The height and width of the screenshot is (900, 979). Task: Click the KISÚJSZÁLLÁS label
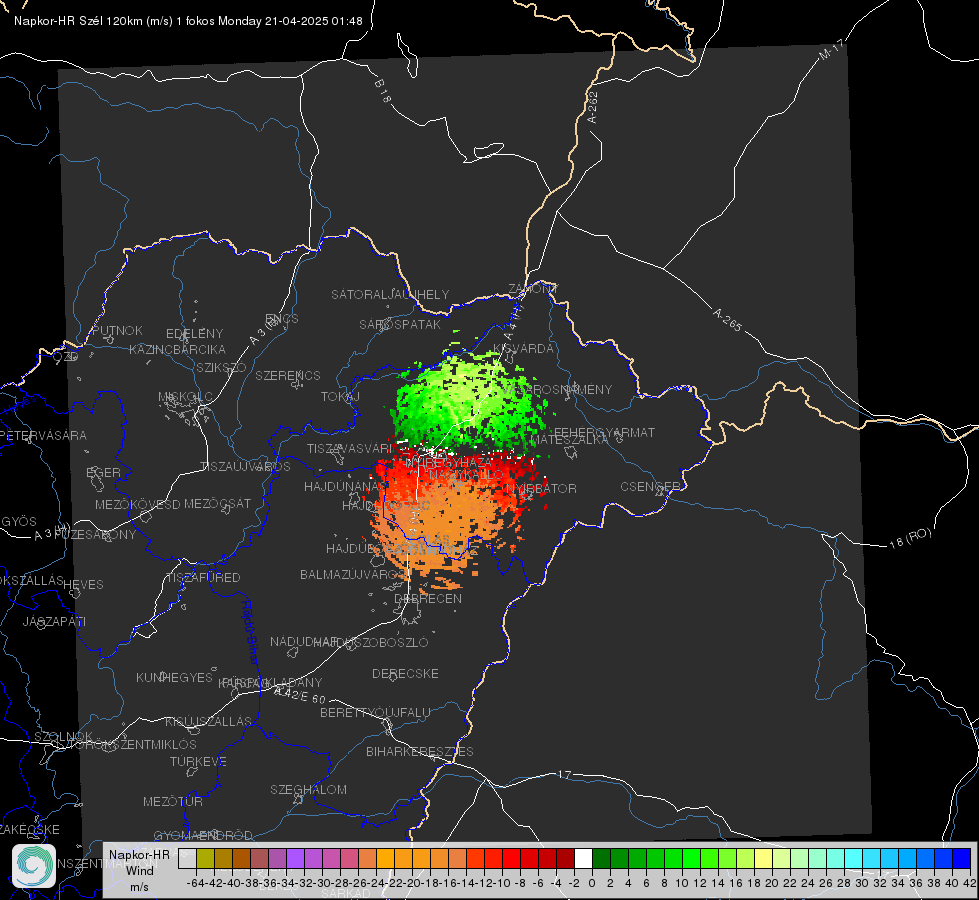coord(209,721)
